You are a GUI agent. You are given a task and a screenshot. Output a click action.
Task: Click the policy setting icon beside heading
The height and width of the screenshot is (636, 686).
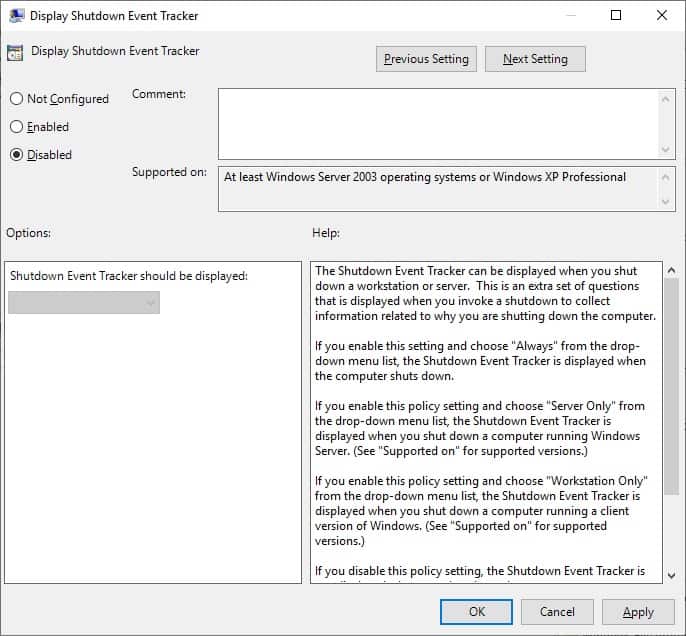[x=15, y=52]
